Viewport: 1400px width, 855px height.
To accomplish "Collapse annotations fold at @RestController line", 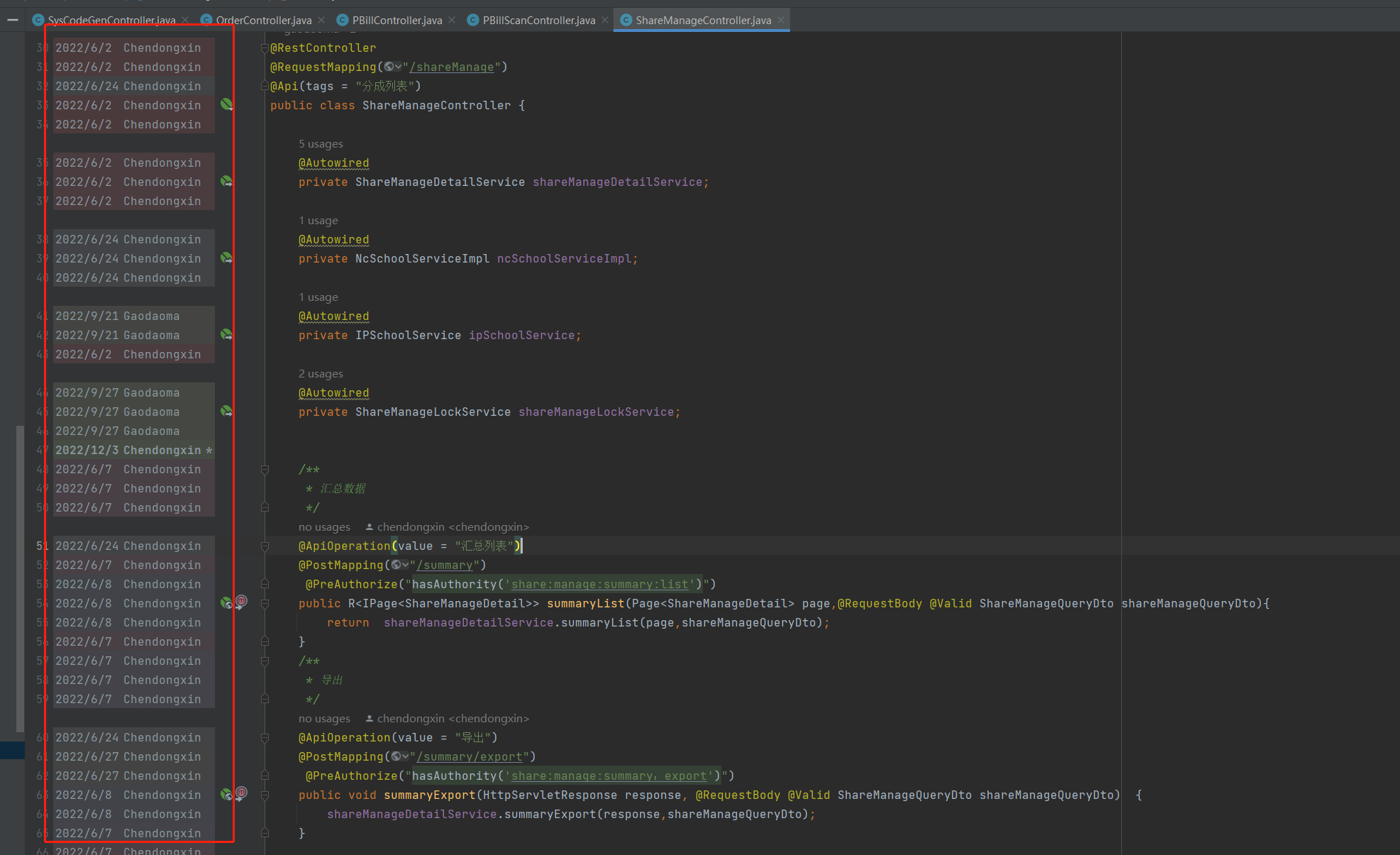I will pyautogui.click(x=265, y=48).
